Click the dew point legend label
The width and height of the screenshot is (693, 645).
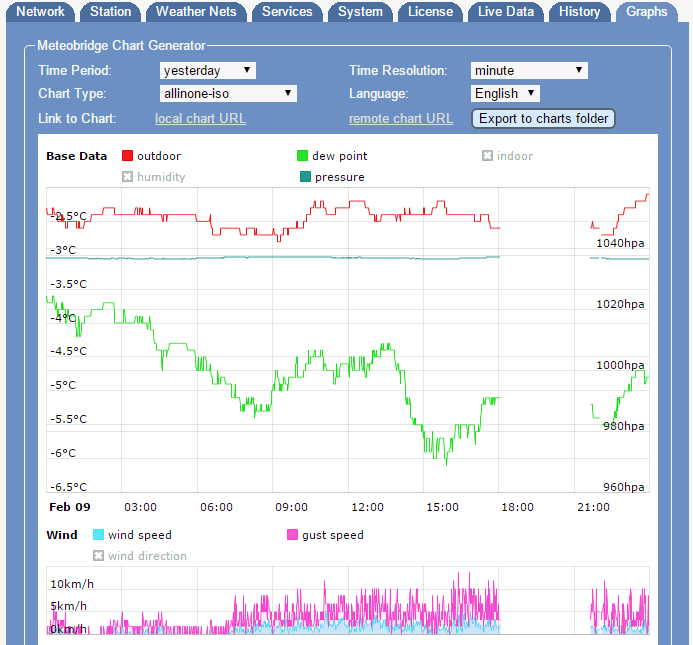point(339,156)
